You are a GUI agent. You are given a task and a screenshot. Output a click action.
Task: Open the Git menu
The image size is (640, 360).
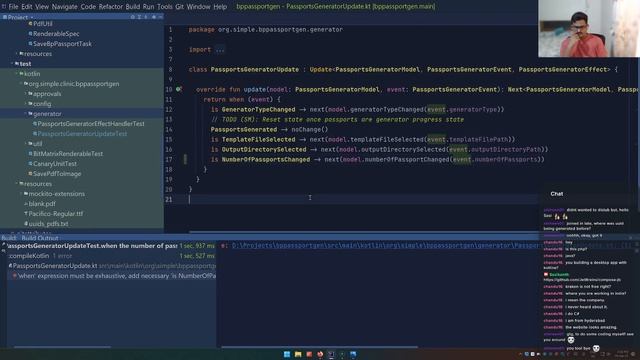[x=180, y=7]
